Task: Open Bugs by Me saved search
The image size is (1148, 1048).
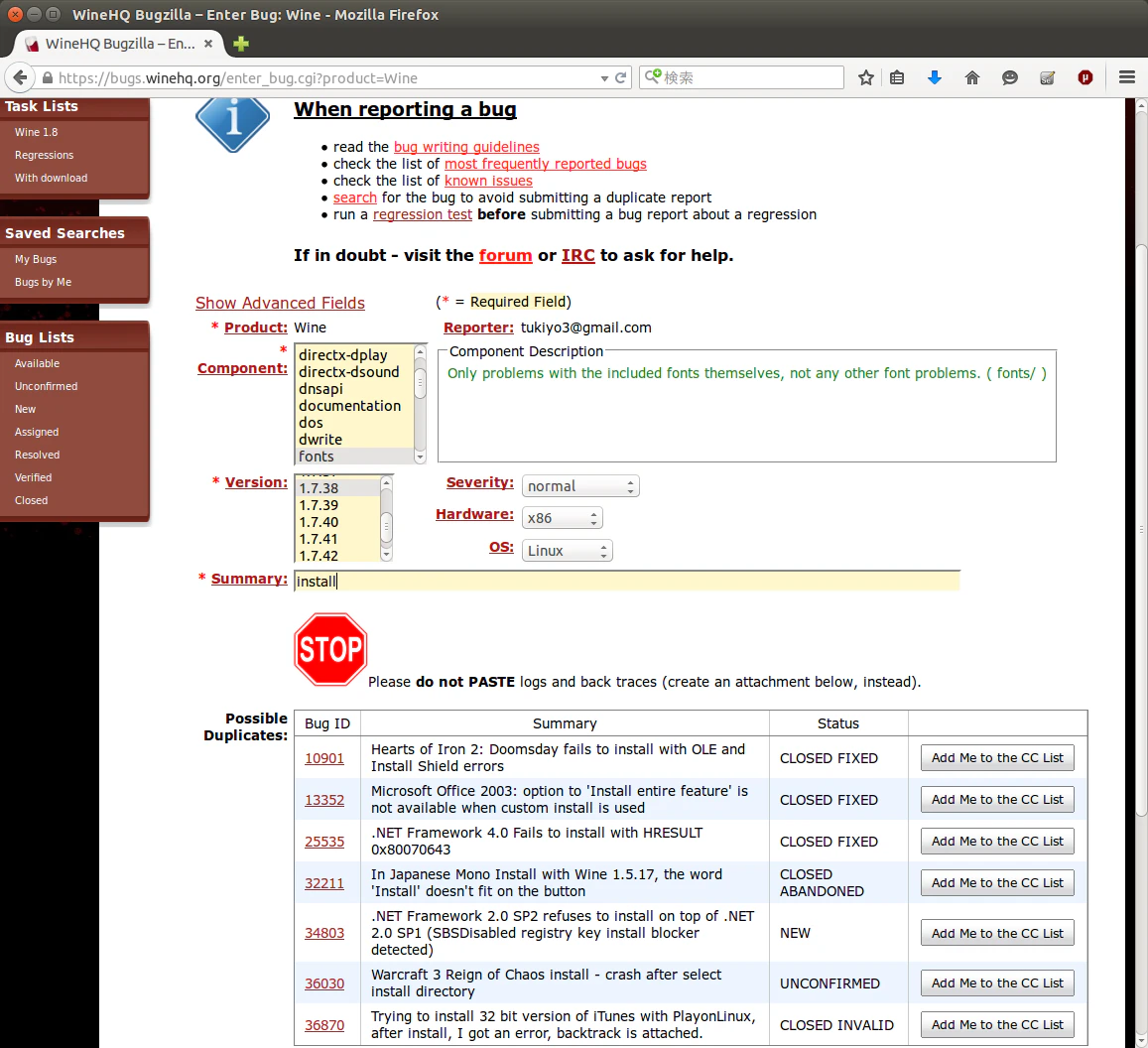Action: pyautogui.click(x=43, y=281)
